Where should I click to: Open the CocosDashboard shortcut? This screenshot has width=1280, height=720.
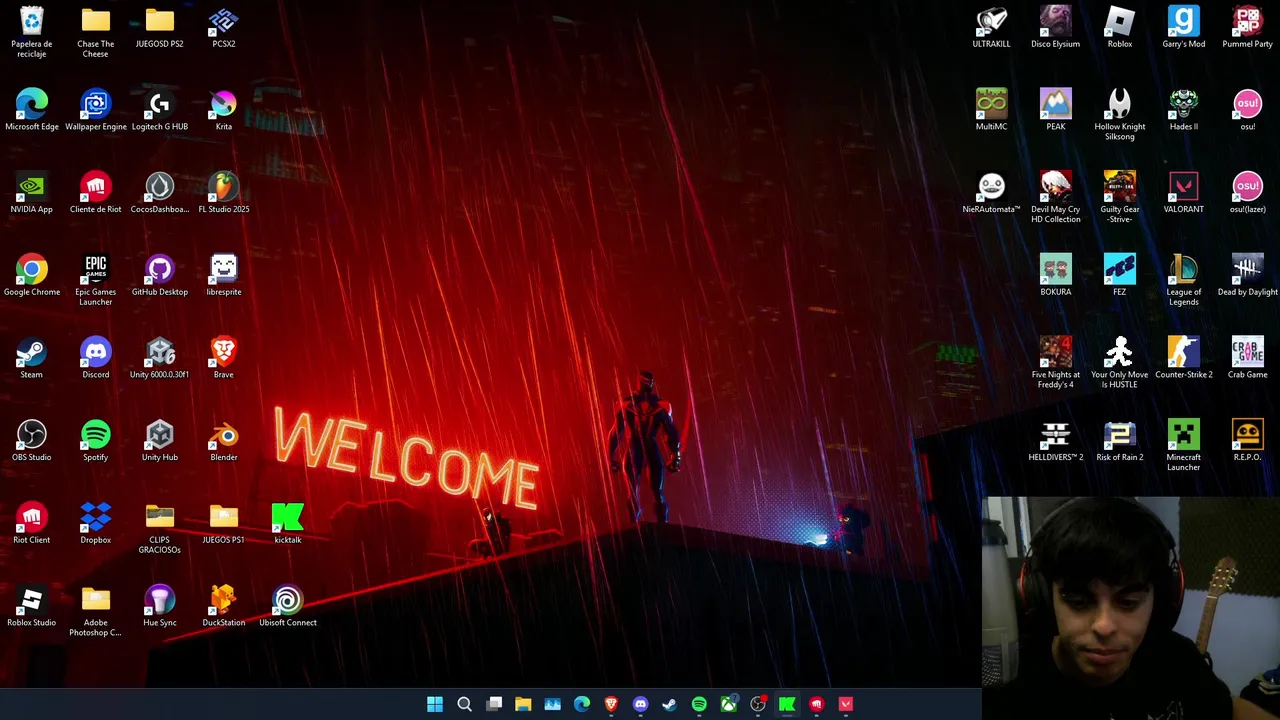pyautogui.click(x=160, y=193)
